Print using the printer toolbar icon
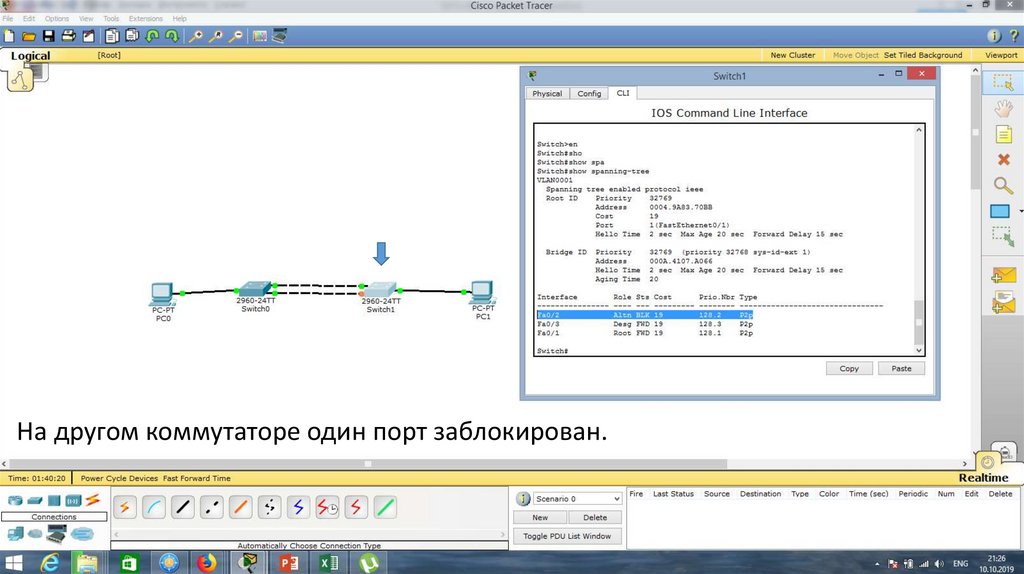 69,37
